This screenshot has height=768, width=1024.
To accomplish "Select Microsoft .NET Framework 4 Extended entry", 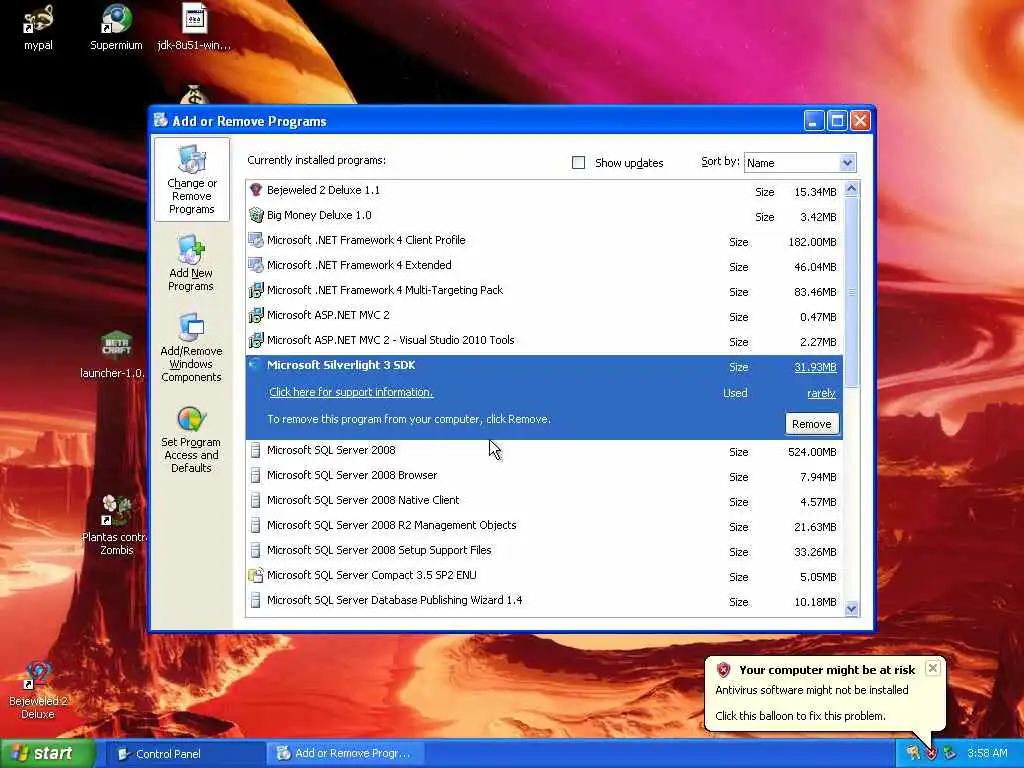I will [545, 266].
